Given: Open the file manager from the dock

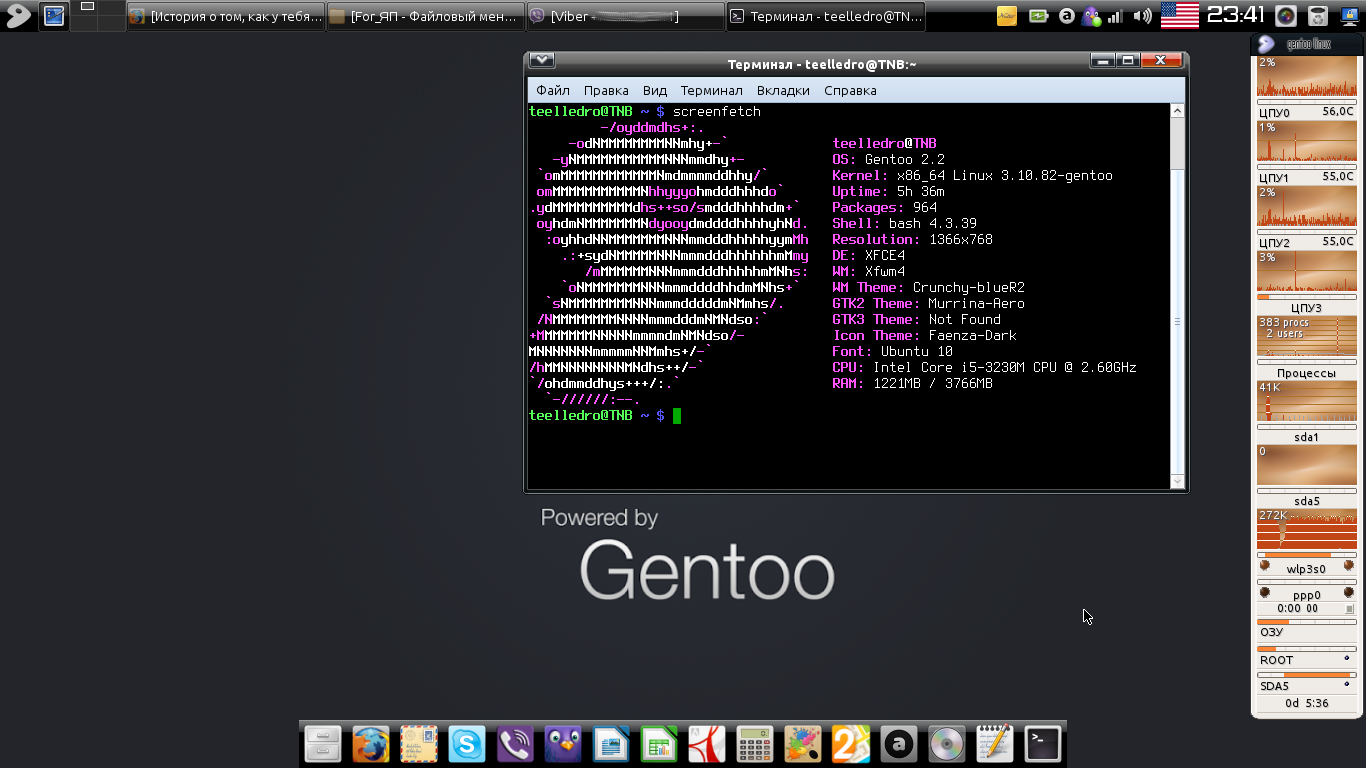Looking at the screenshot, I should [x=323, y=744].
